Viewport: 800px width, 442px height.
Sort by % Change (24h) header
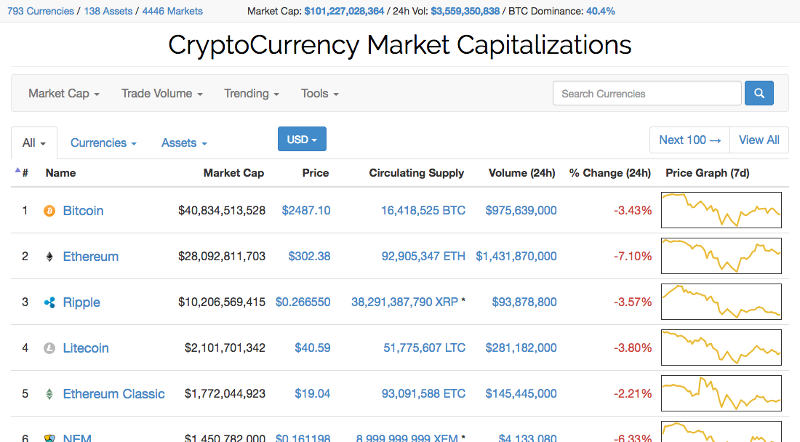click(610, 173)
